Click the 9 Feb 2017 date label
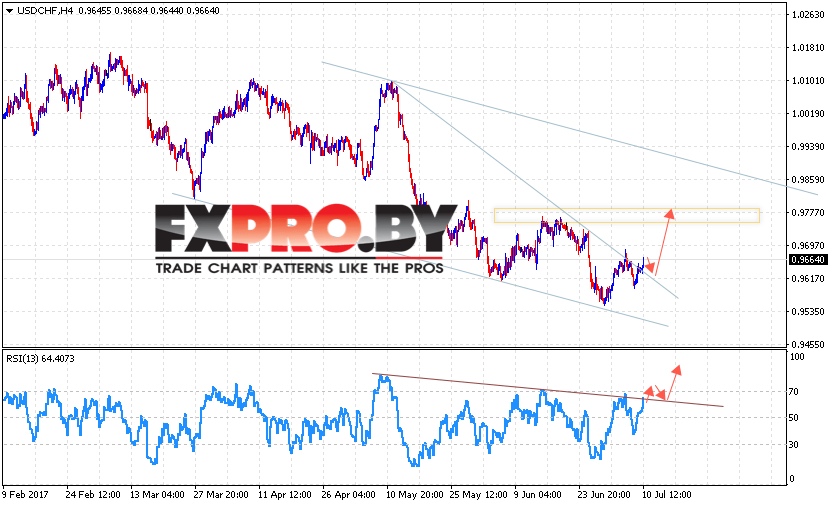Image resolution: width=829 pixels, height=506 pixels. coord(25,495)
